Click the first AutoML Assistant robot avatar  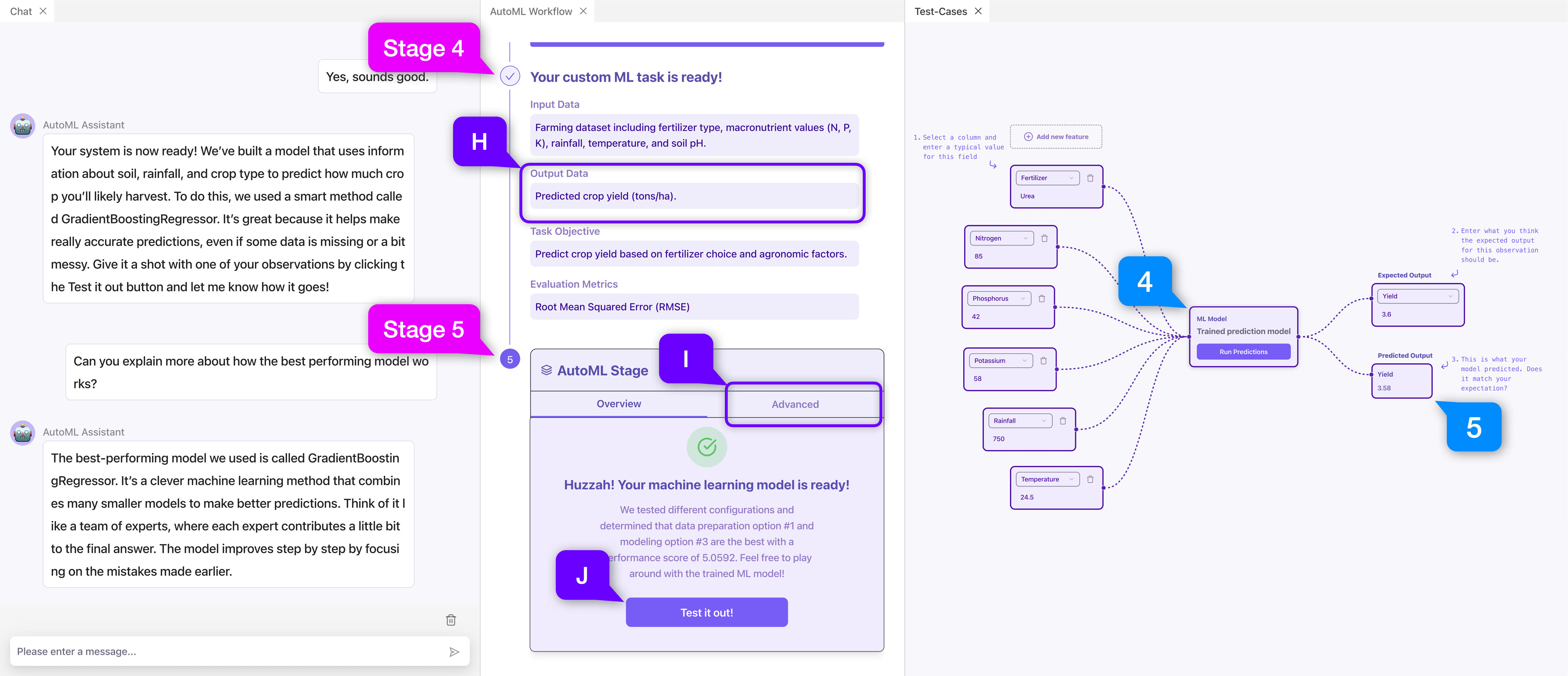pyautogui.click(x=23, y=126)
